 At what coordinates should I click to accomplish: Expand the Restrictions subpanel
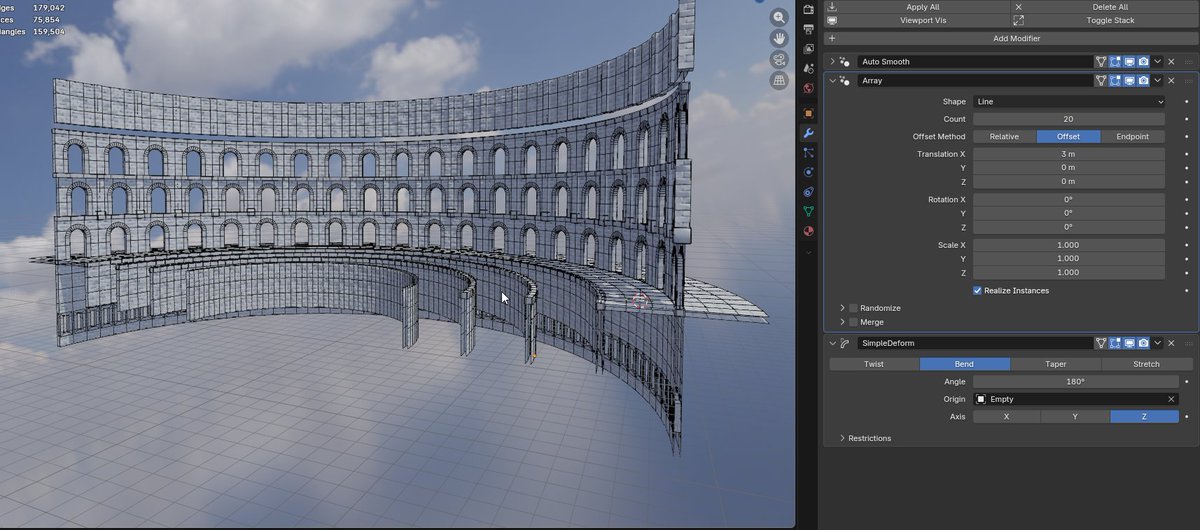coord(842,438)
